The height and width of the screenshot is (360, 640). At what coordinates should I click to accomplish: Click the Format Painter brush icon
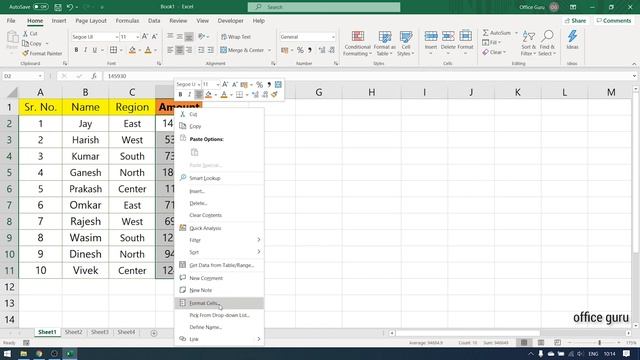click(x=25, y=53)
